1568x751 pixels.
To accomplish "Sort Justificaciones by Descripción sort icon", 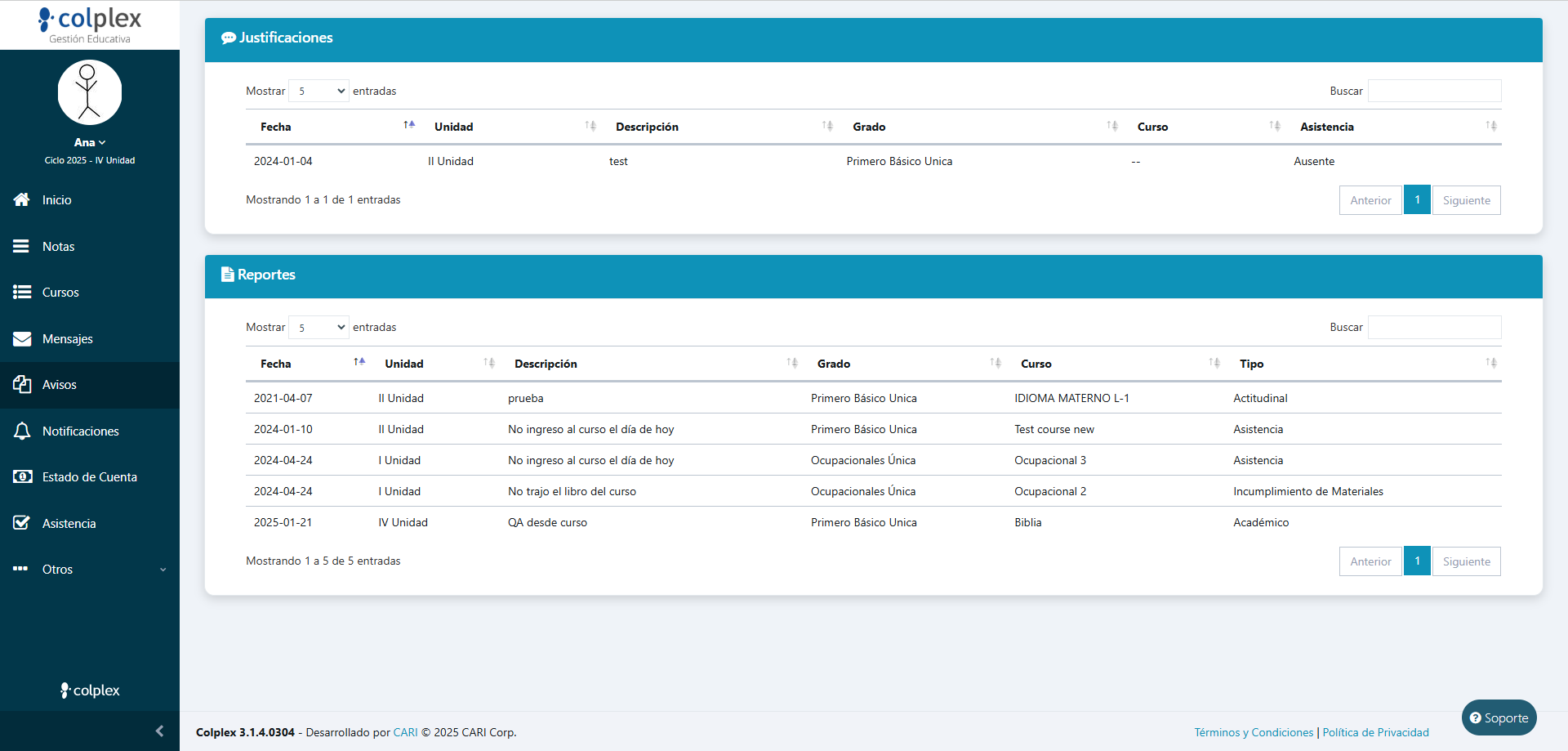I will click(827, 126).
